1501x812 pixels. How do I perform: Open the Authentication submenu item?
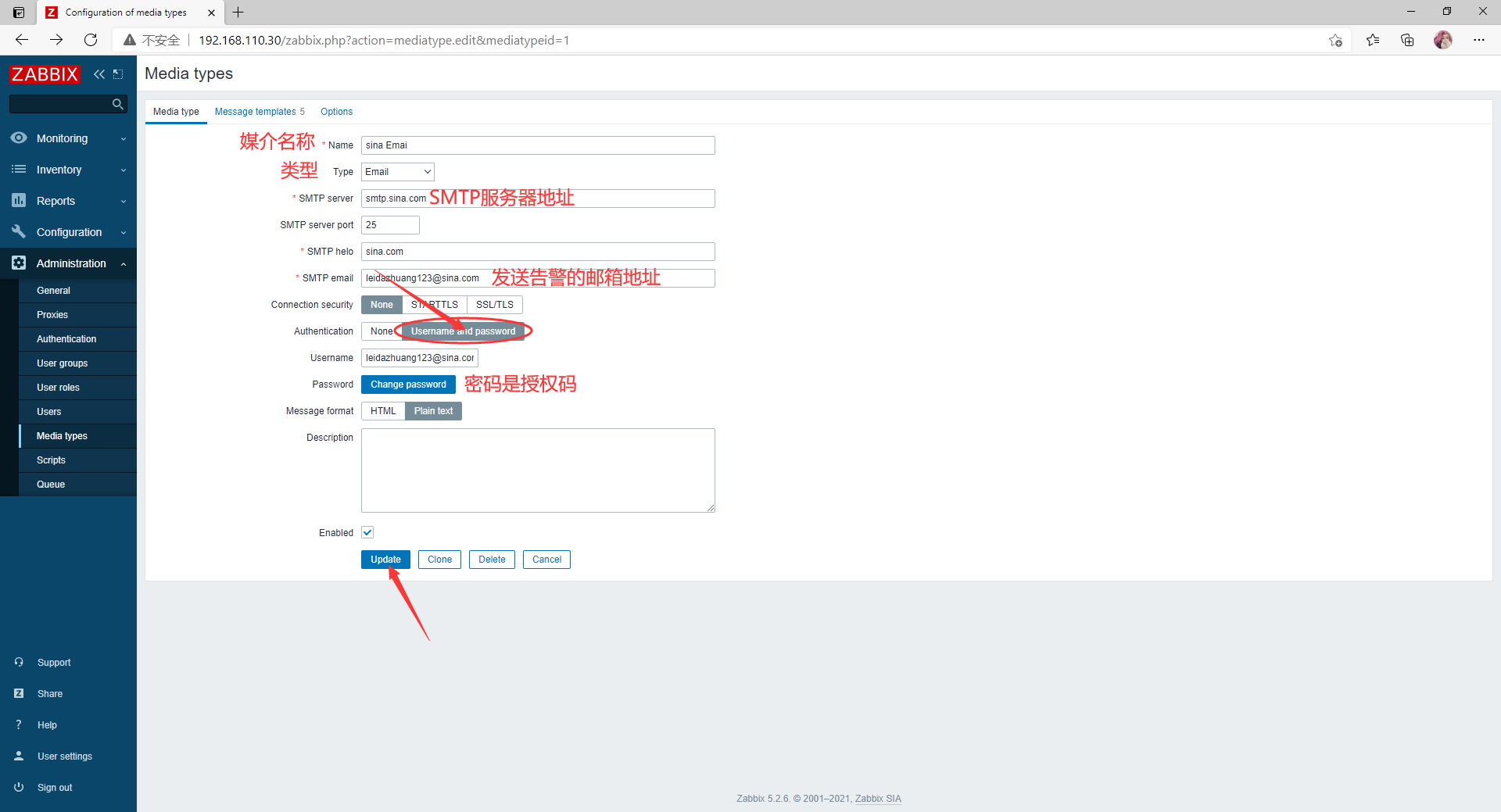[x=77, y=339]
